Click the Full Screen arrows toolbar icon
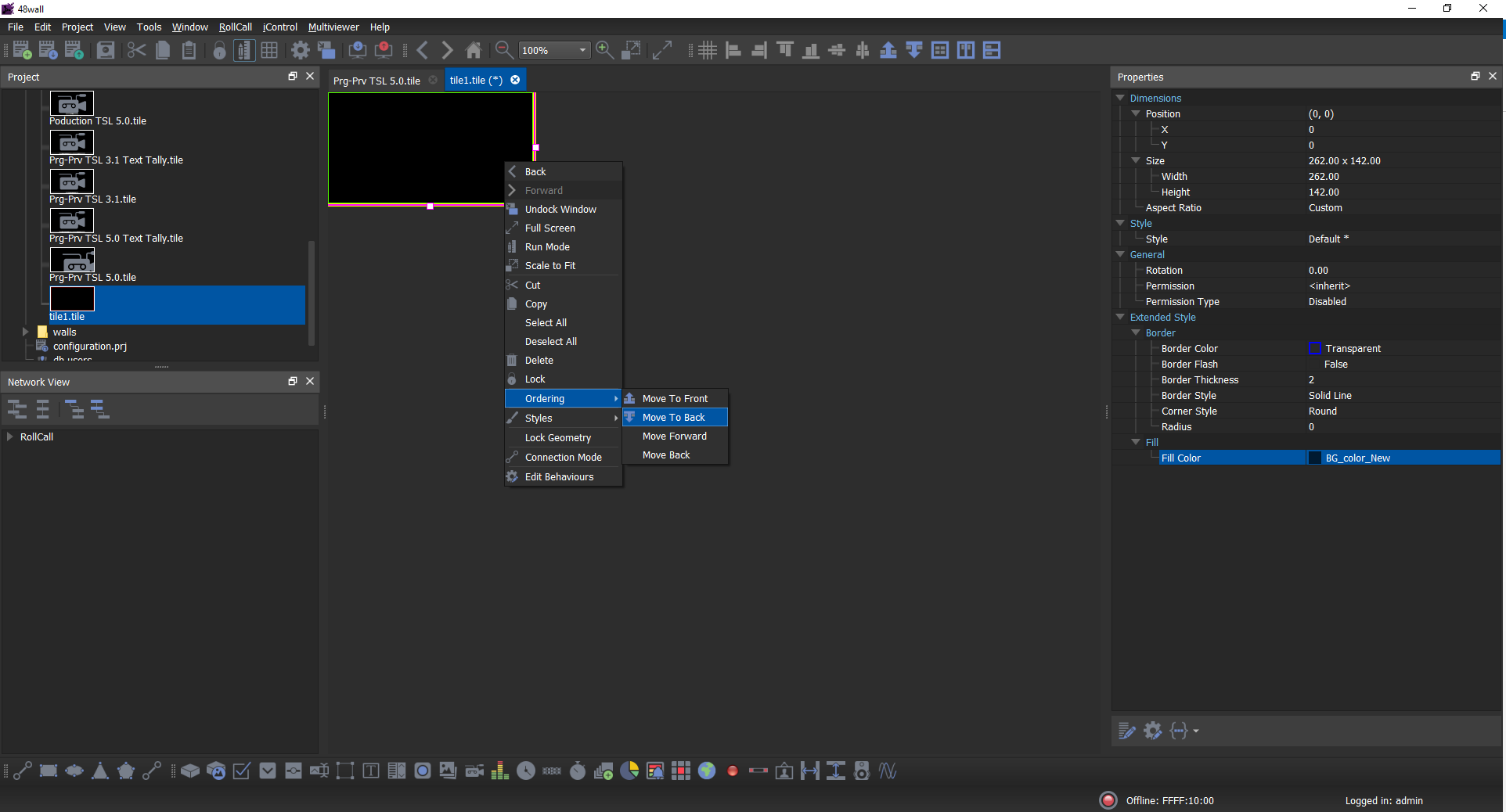Viewport: 1506px width, 812px height. coord(662,50)
